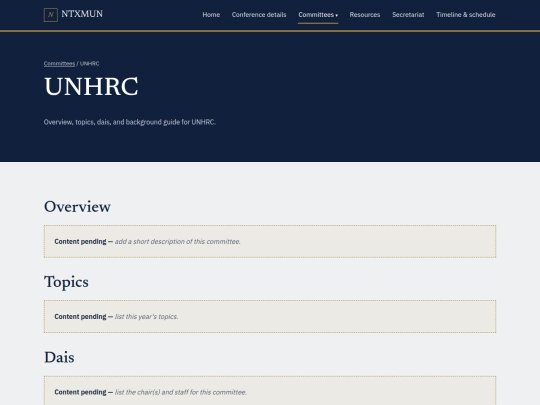Click the NTXMUN logo icon
The height and width of the screenshot is (405, 540).
[51, 15]
